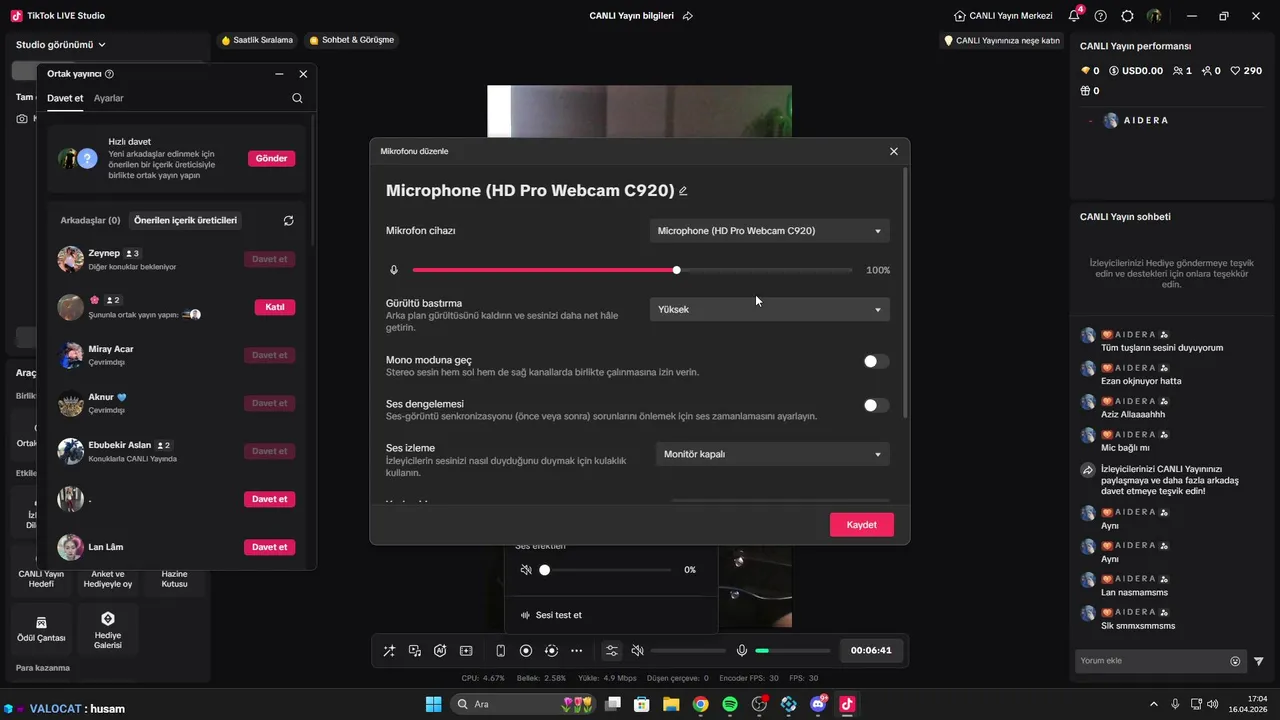Minimize the Ortak yayıncı panel
This screenshot has width=1280, height=720.
coord(279,74)
